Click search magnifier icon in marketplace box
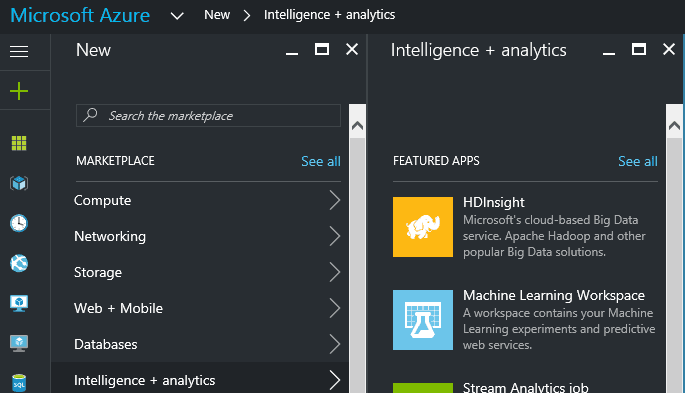 tap(90, 115)
